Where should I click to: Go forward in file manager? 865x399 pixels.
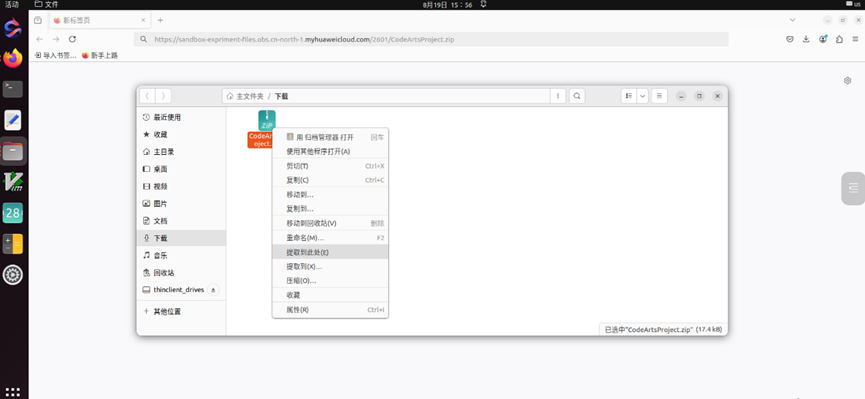(x=163, y=96)
